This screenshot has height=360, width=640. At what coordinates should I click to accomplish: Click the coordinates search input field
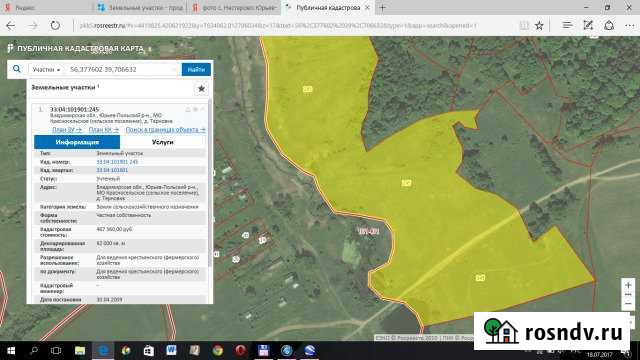tap(122, 70)
